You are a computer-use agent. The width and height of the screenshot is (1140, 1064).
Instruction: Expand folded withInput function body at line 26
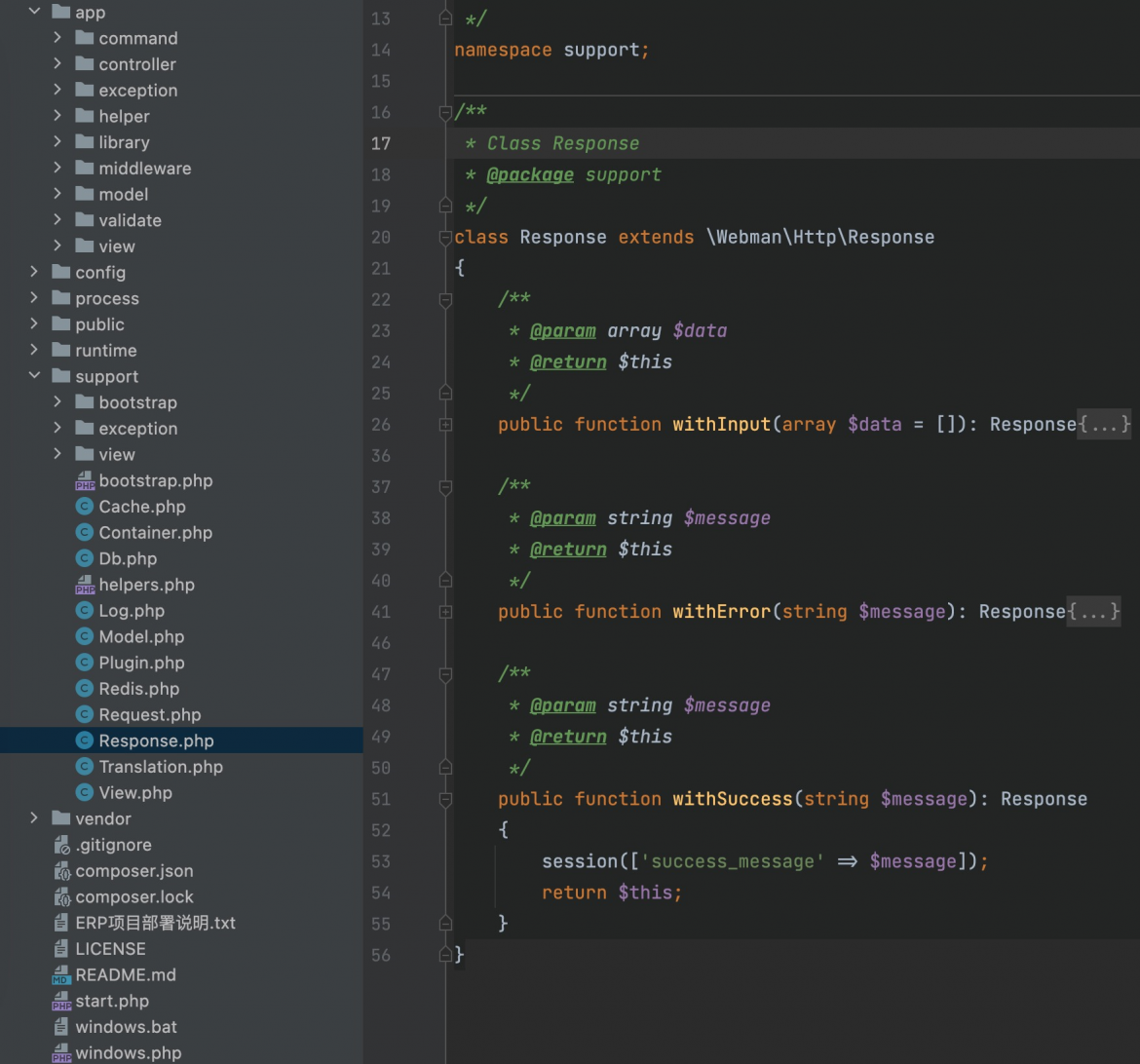coord(445,424)
